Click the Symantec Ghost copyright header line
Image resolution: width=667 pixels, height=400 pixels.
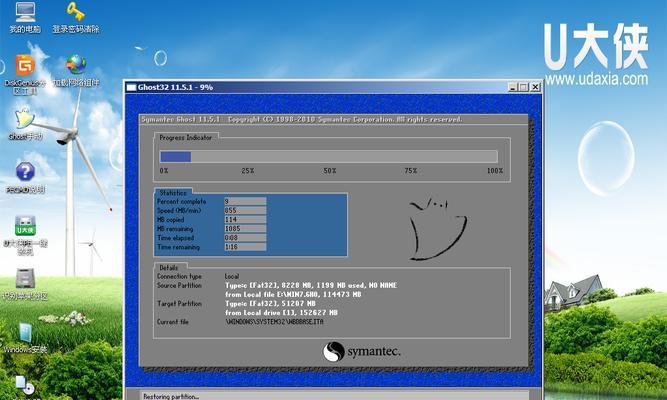click(x=302, y=120)
